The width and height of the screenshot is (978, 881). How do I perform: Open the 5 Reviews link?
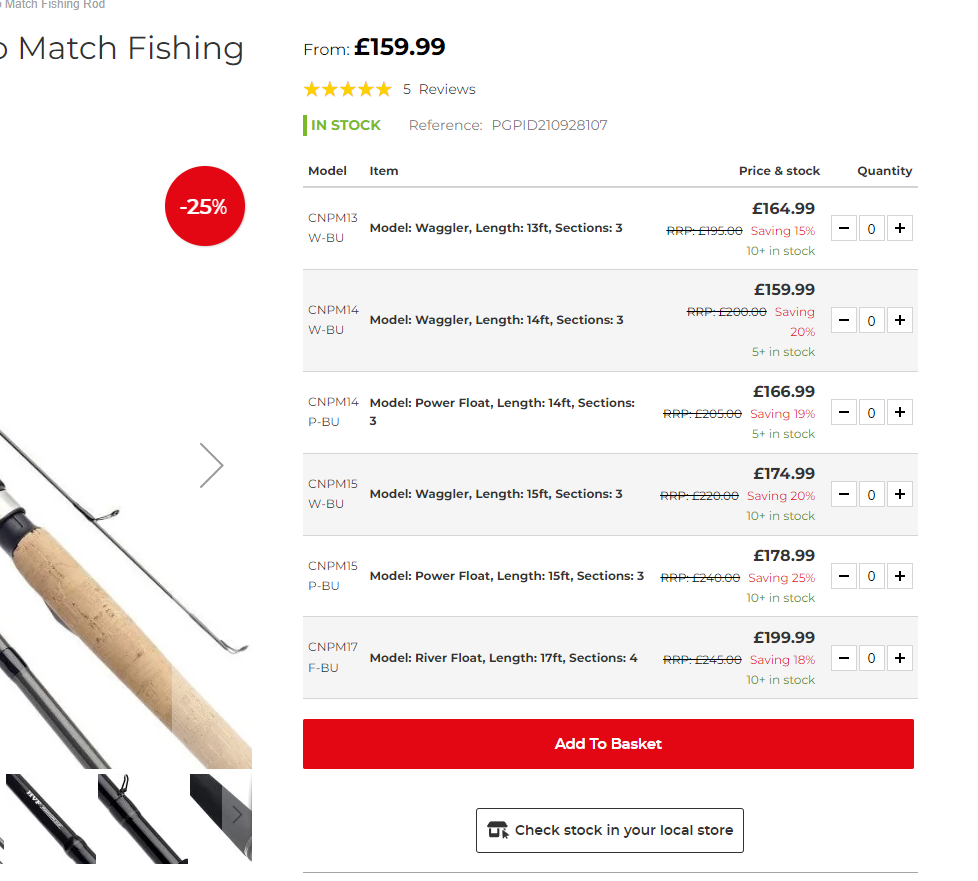(439, 90)
